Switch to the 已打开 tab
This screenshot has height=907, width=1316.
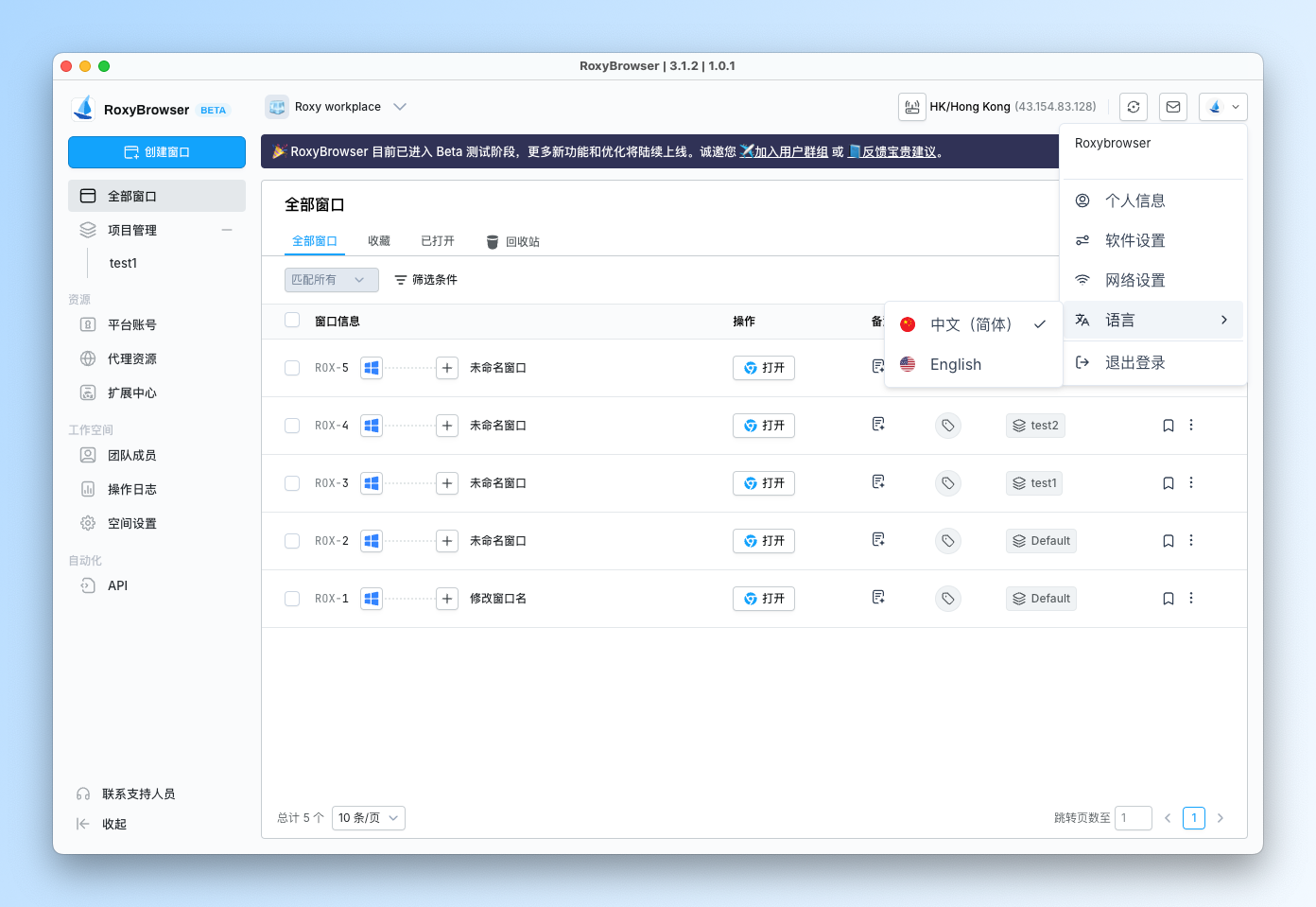(x=438, y=241)
